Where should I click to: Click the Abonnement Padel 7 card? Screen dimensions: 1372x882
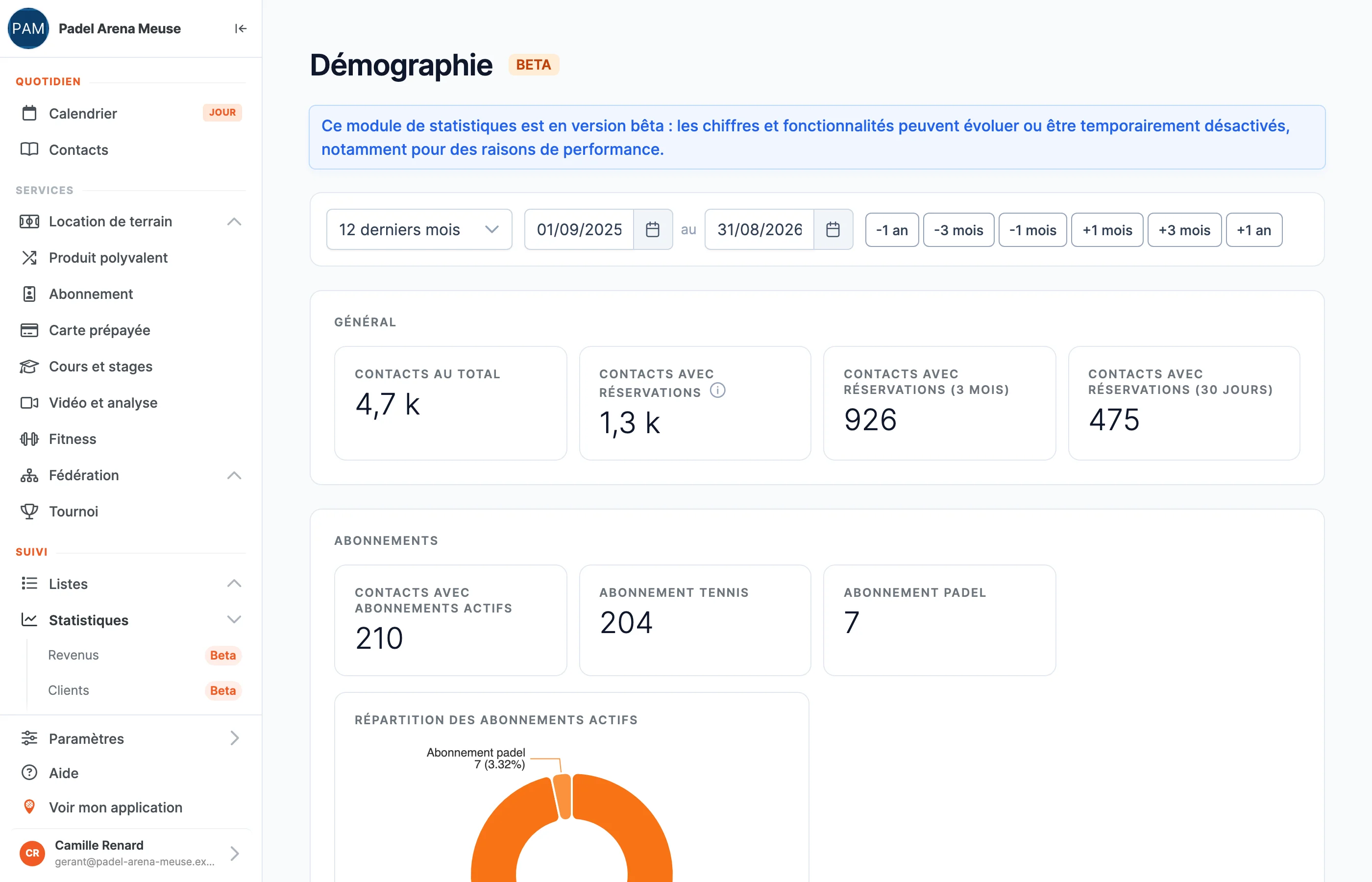click(x=939, y=620)
